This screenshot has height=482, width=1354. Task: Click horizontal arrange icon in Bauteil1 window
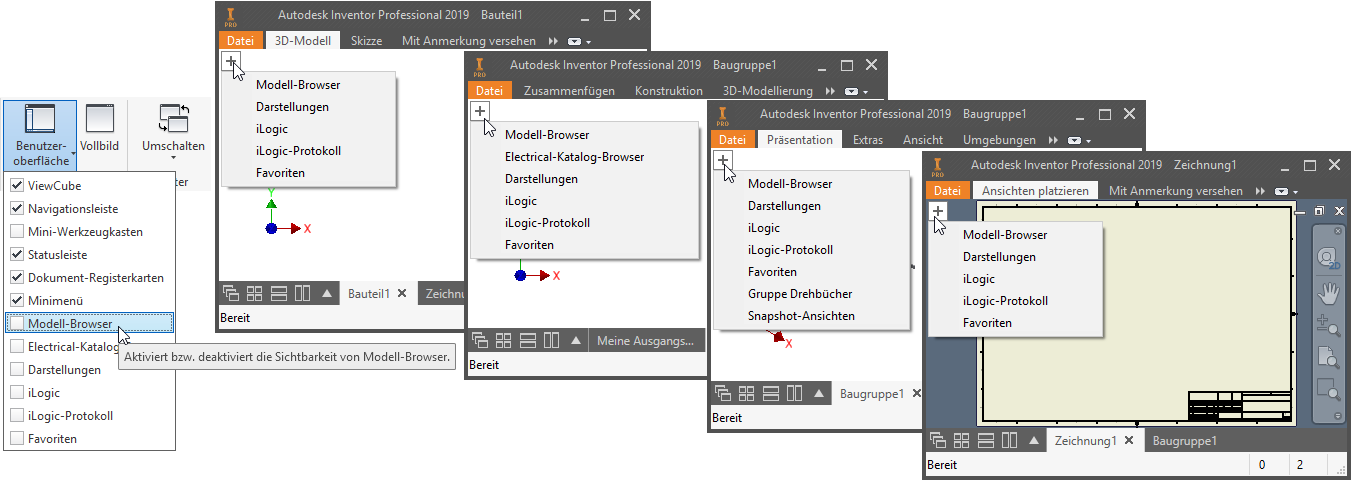coord(279,294)
